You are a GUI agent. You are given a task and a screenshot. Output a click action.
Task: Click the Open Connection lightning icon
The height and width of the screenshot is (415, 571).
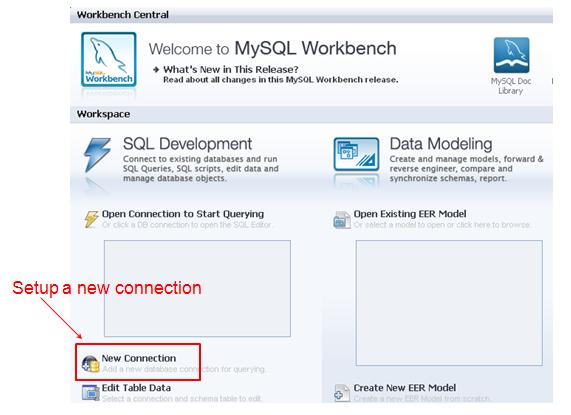91,219
